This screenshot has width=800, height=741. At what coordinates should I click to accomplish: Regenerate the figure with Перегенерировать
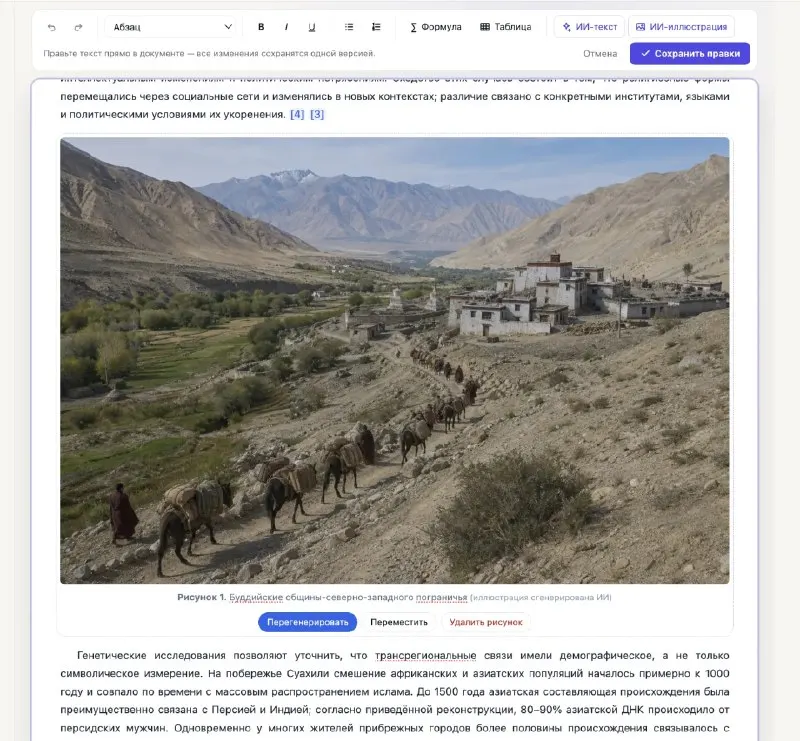click(307, 622)
